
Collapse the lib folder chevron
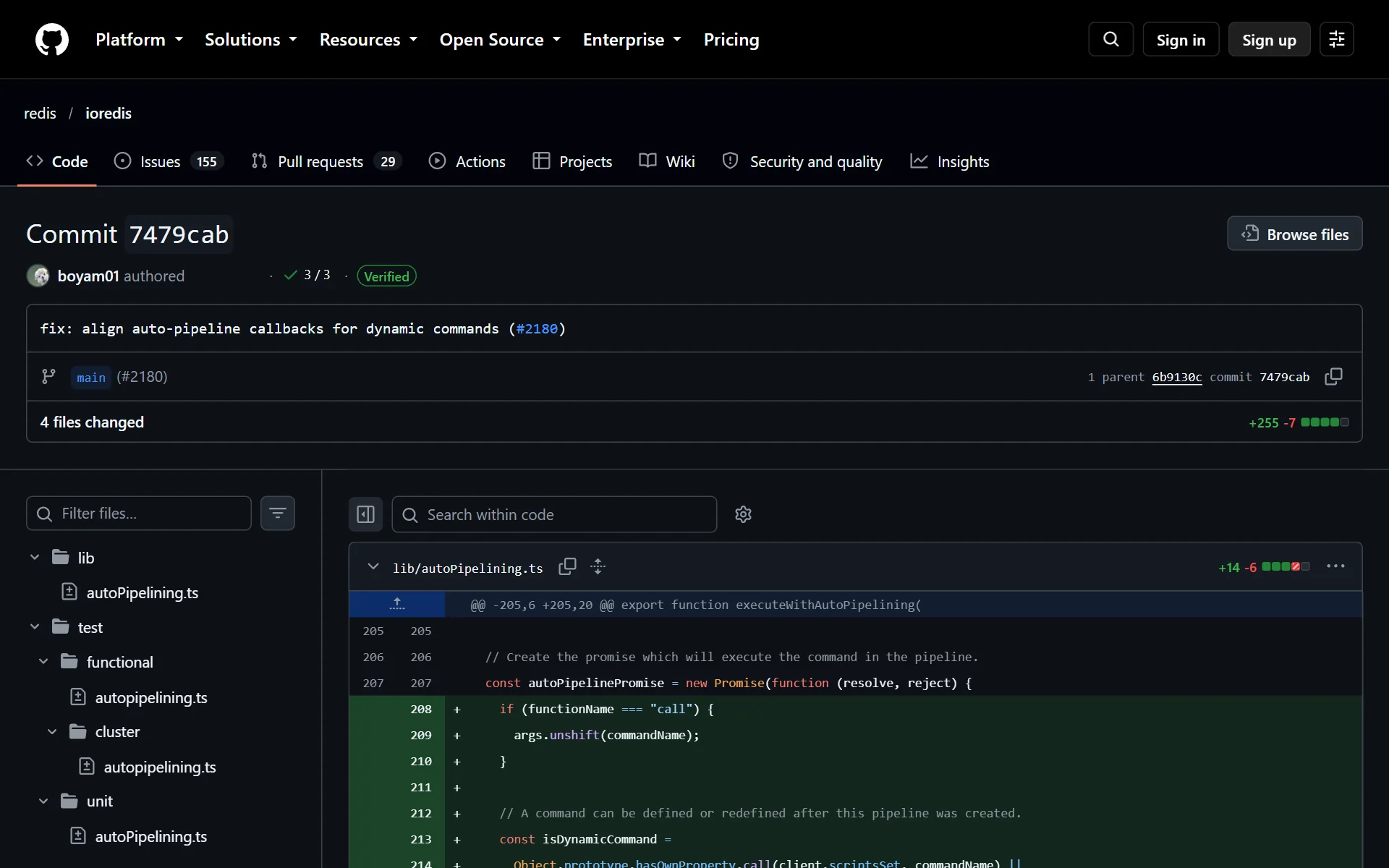click(35, 557)
